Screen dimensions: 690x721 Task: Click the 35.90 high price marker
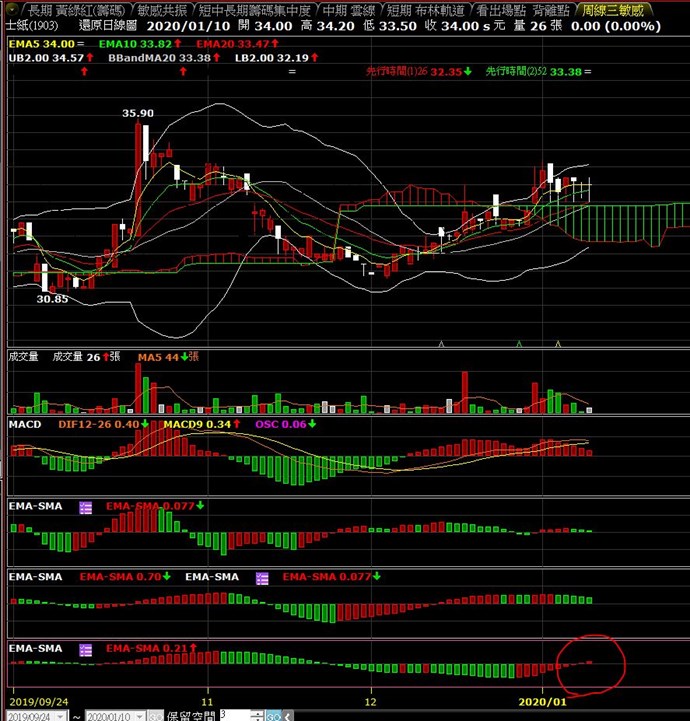pyautogui.click(x=138, y=113)
